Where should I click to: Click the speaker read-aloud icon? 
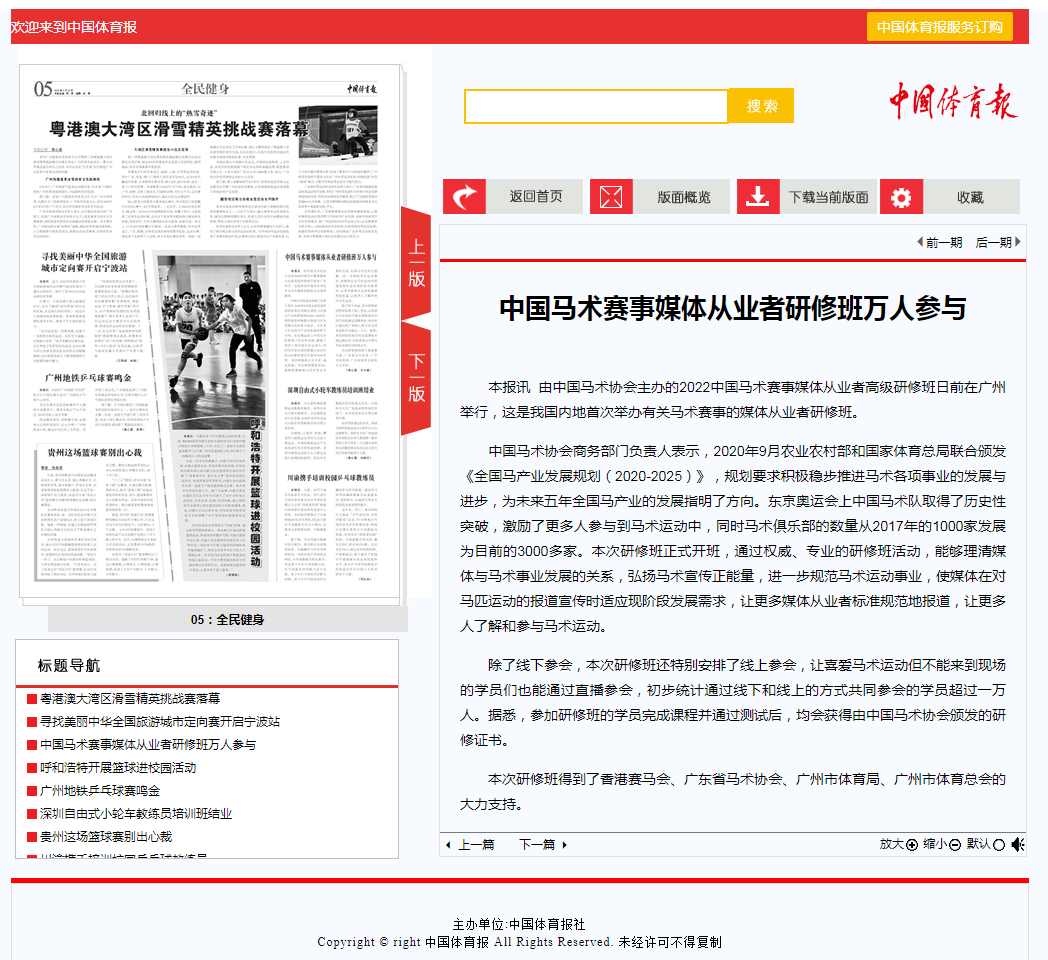1017,845
